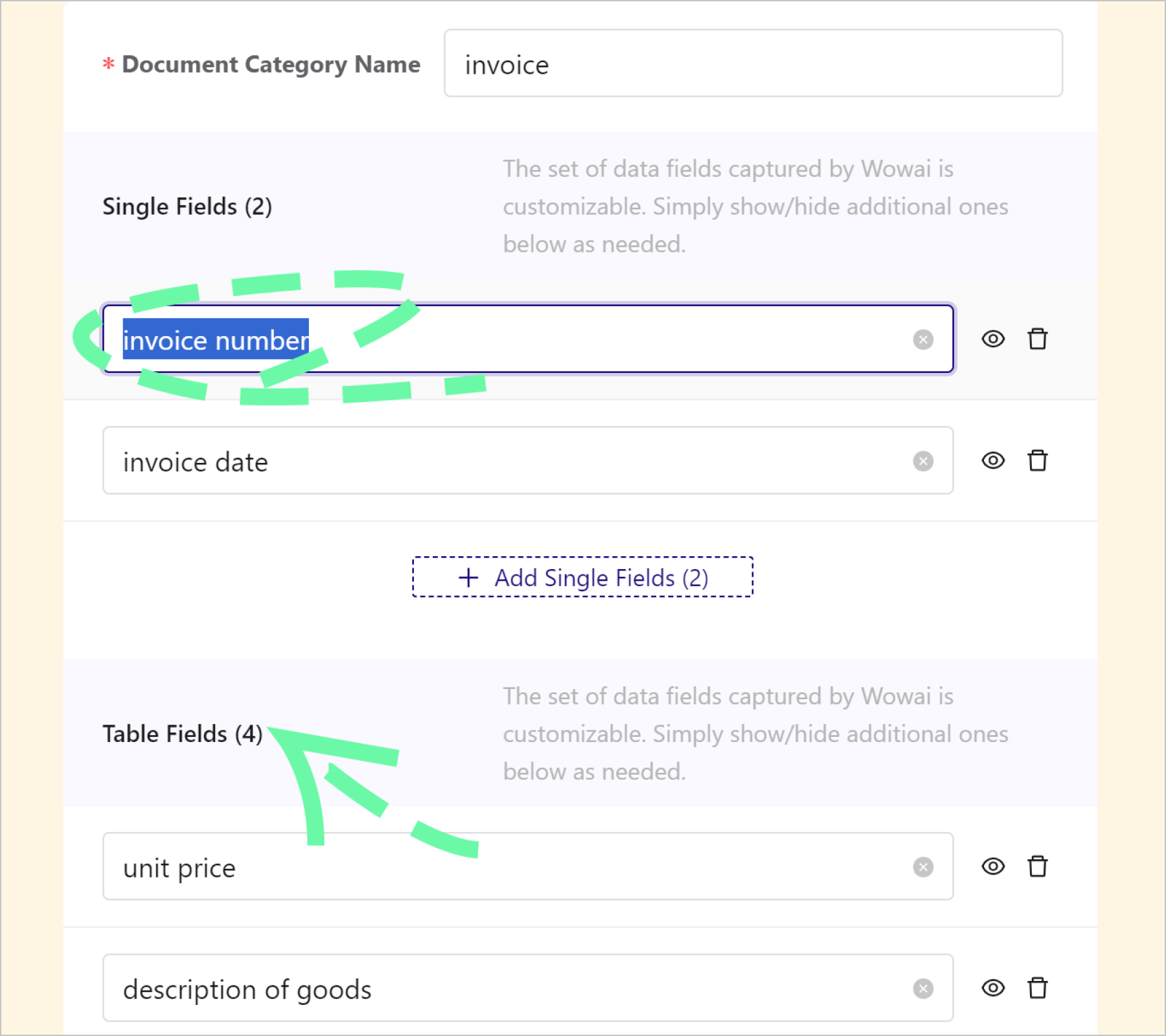The image size is (1166, 1036).
Task: Hide the invoice date field
Action: point(992,460)
